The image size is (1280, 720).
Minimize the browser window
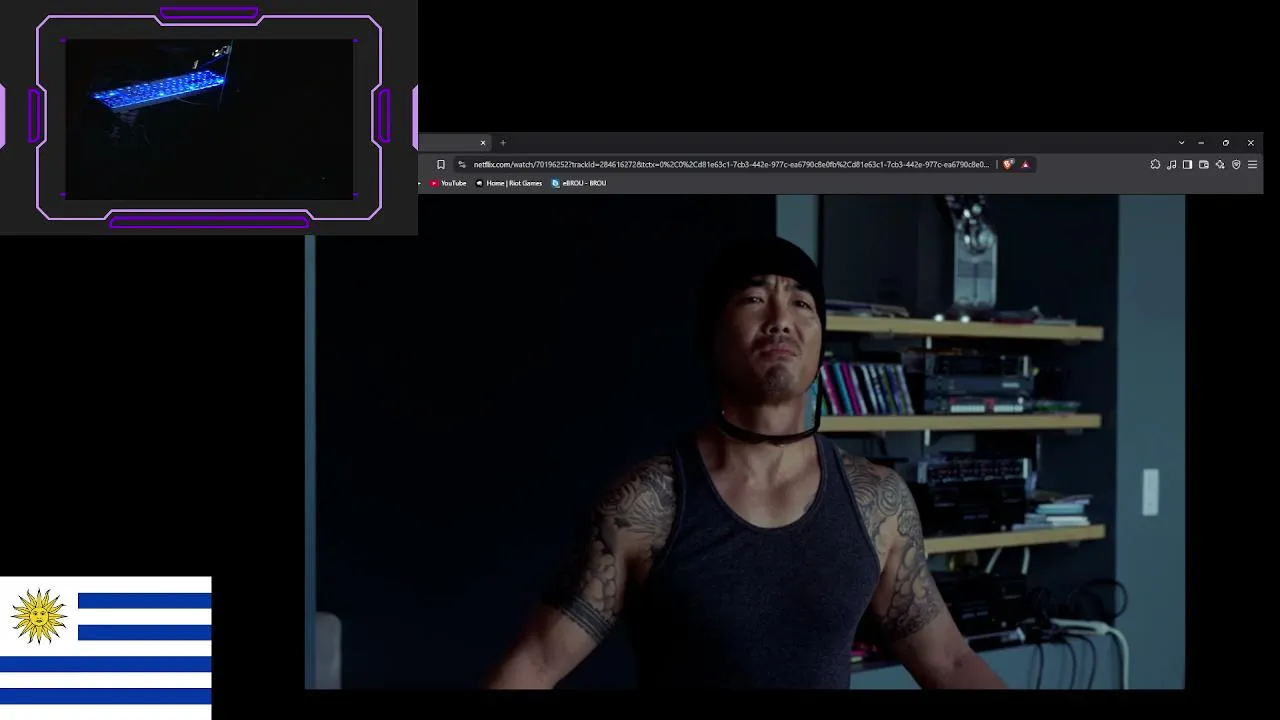coord(1201,143)
